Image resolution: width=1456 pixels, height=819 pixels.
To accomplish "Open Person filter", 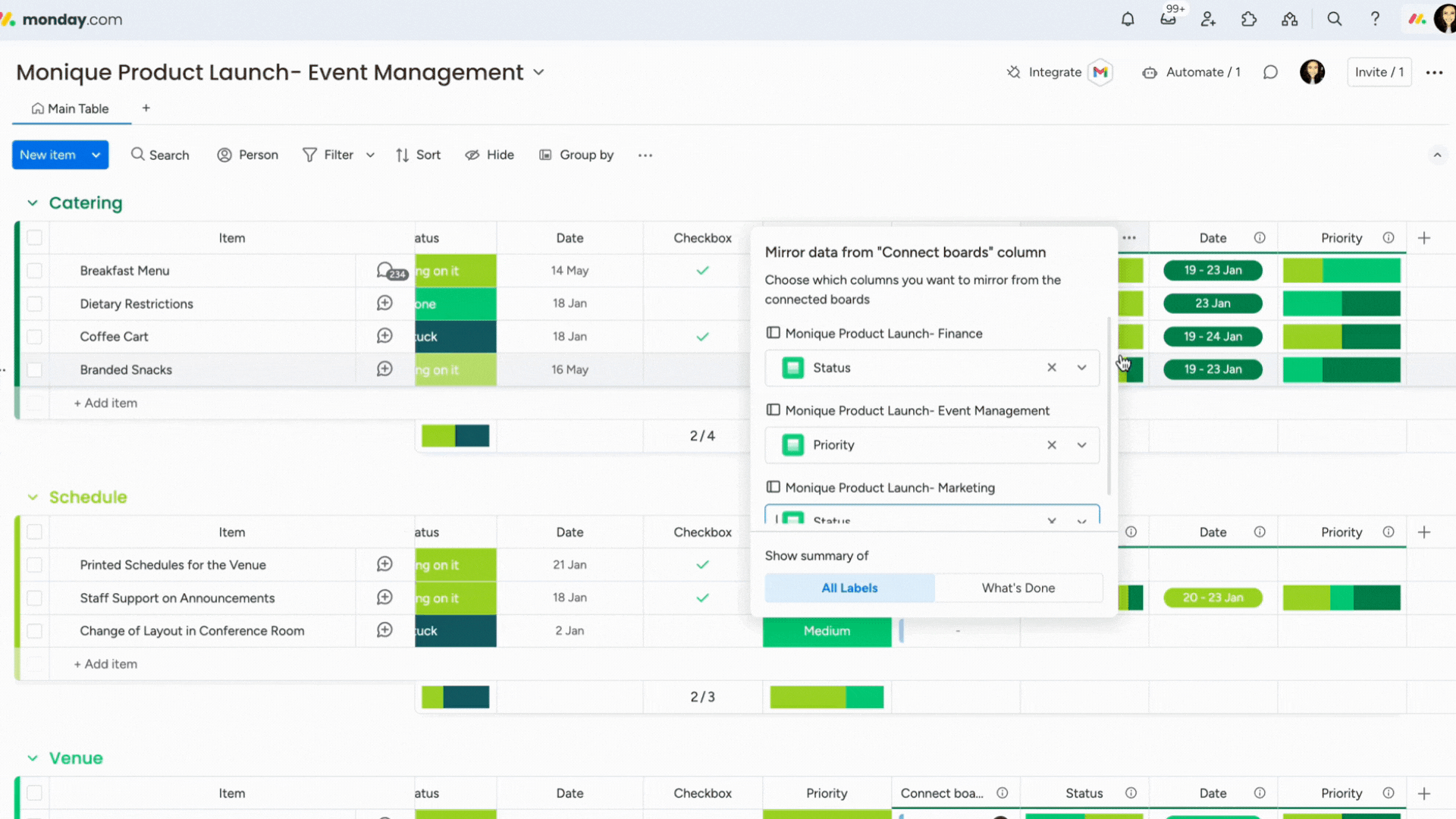I will point(248,155).
